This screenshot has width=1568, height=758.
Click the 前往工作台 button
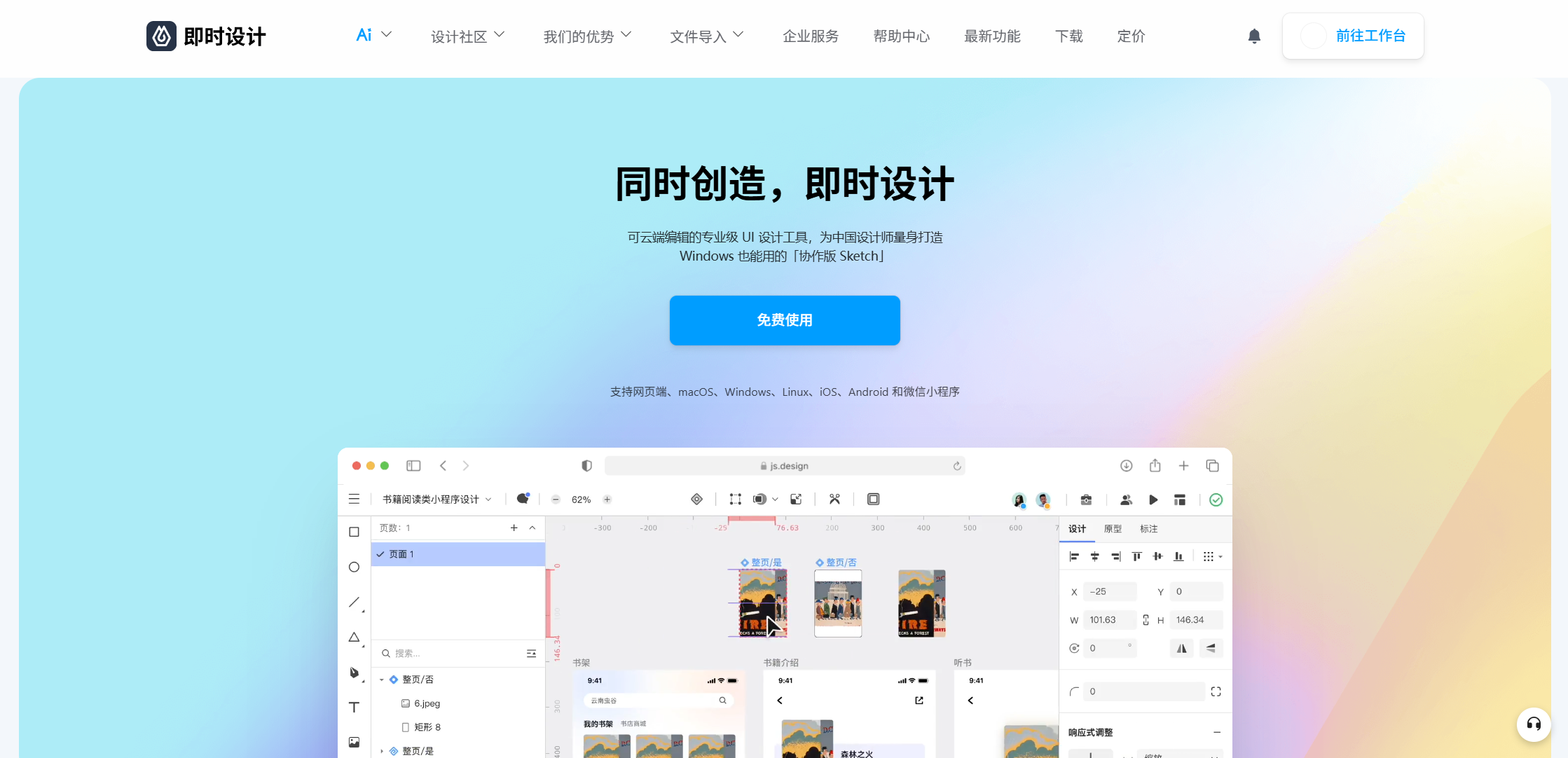point(1353,36)
